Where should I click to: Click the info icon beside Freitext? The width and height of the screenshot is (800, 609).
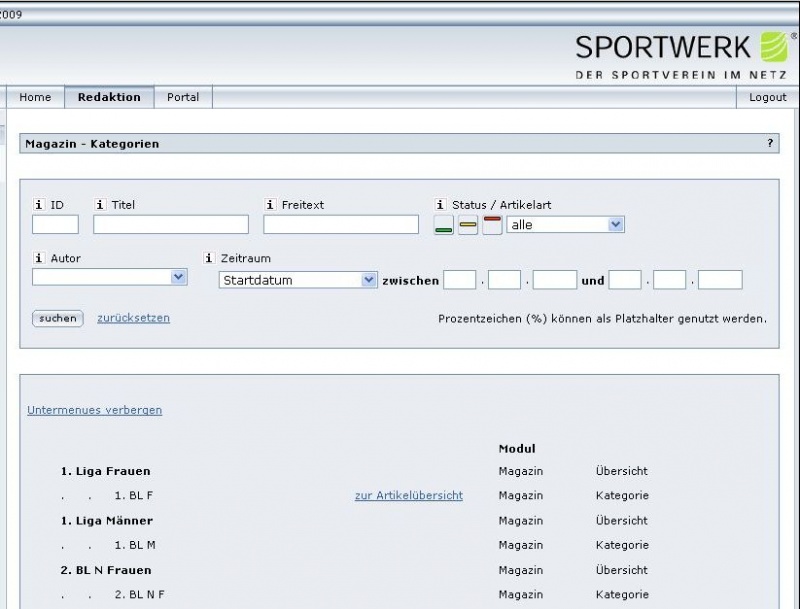pos(270,205)
